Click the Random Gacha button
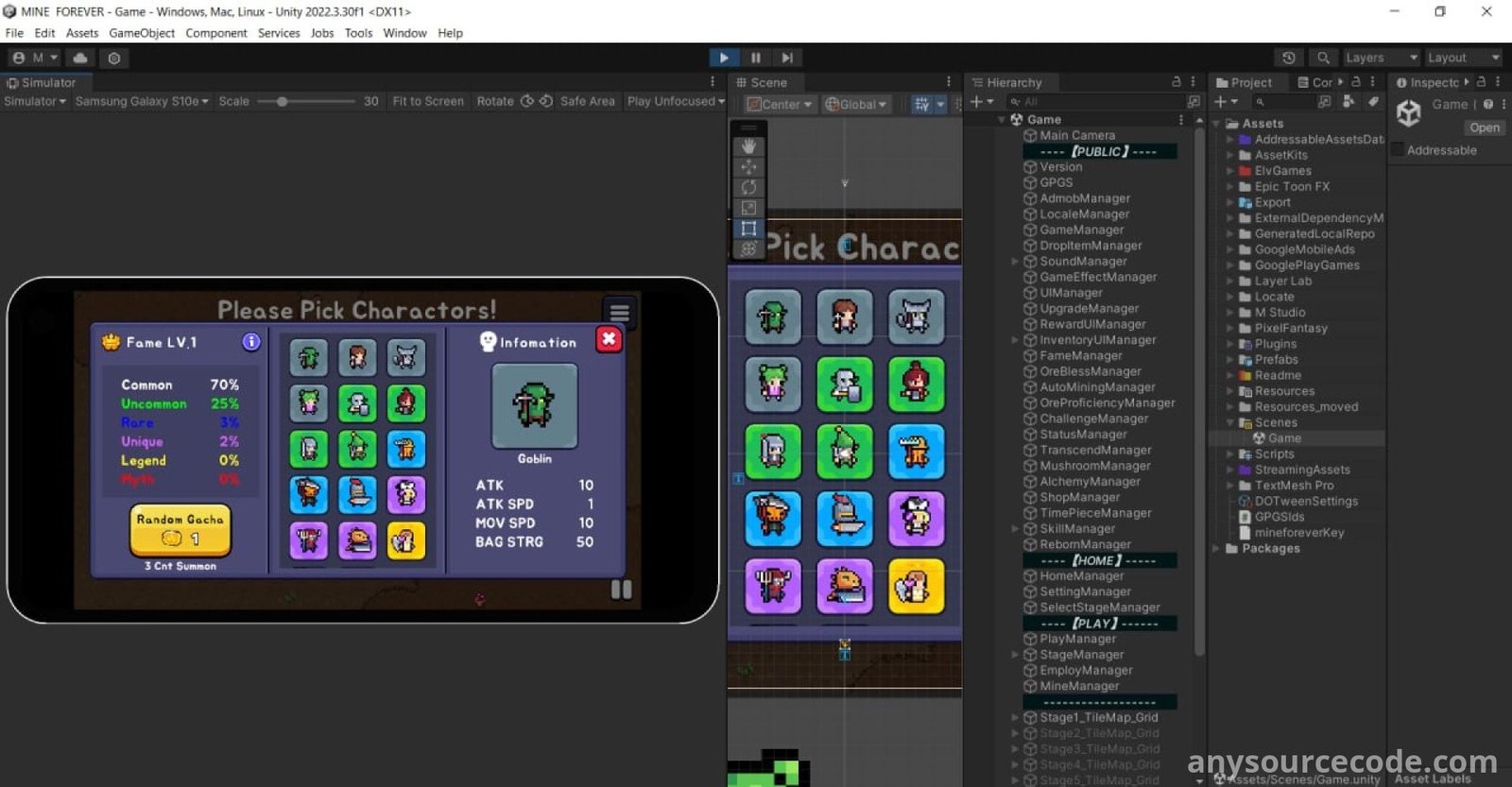 click(x=180, y=529)
